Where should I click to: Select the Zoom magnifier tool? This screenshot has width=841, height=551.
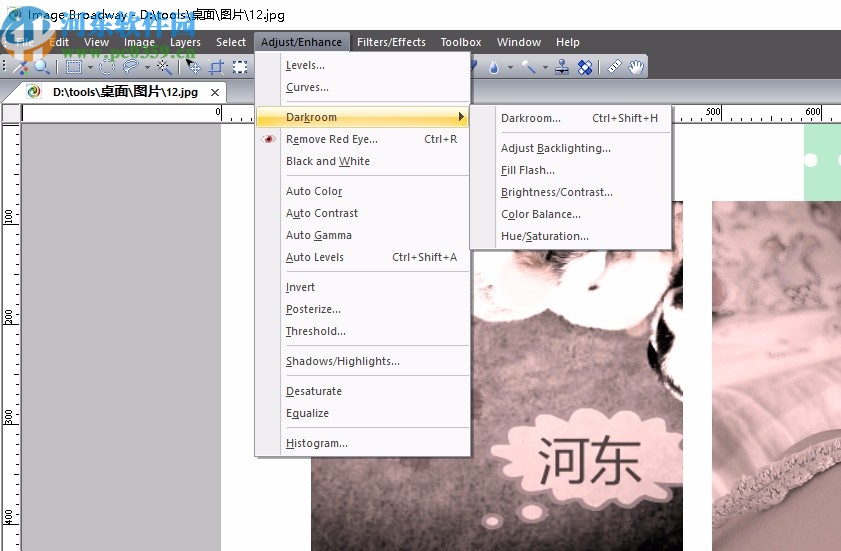click(x=41, y=67)
